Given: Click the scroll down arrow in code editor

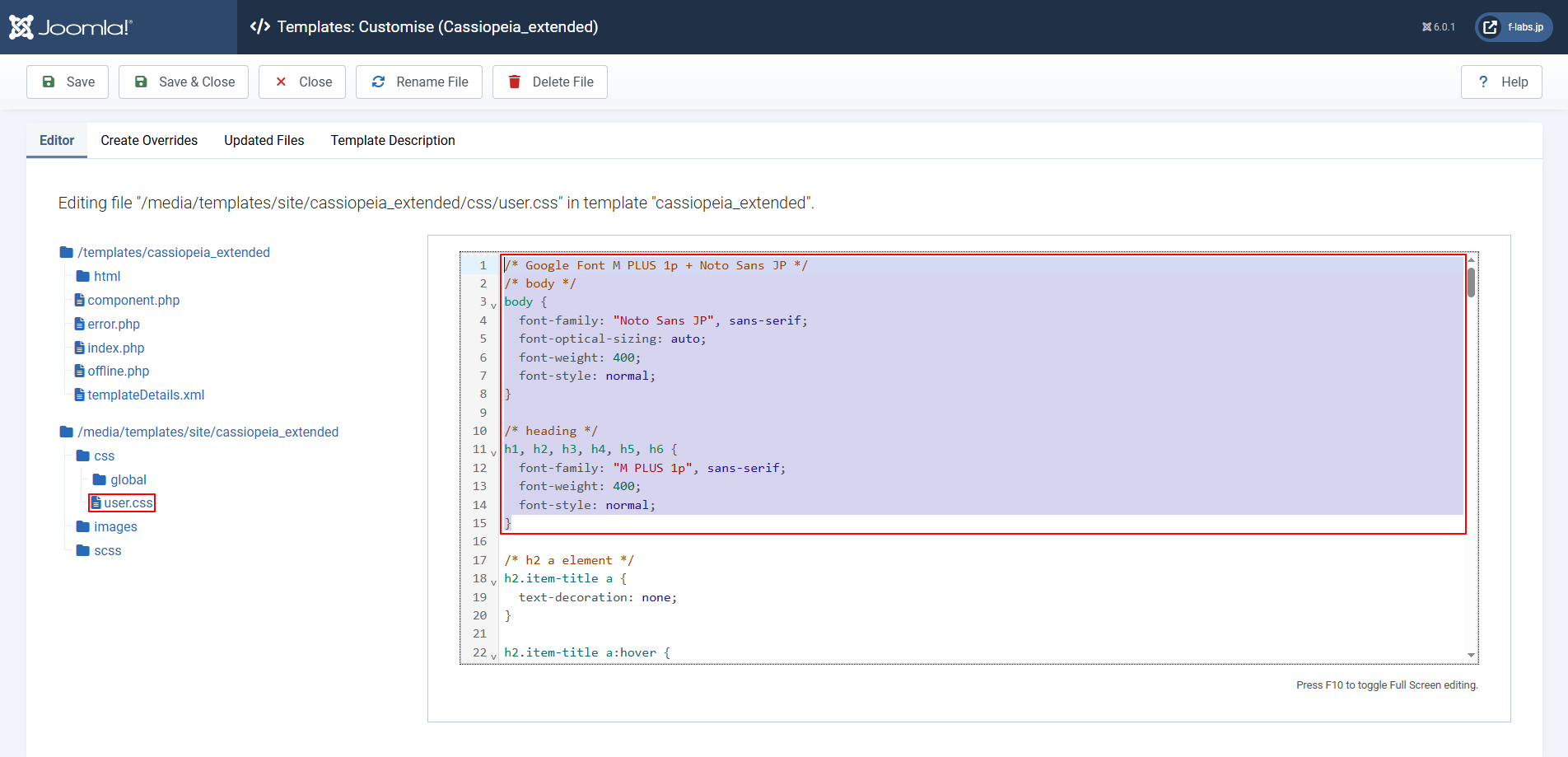Looking at the screenshot, I should pos(1471,655).
